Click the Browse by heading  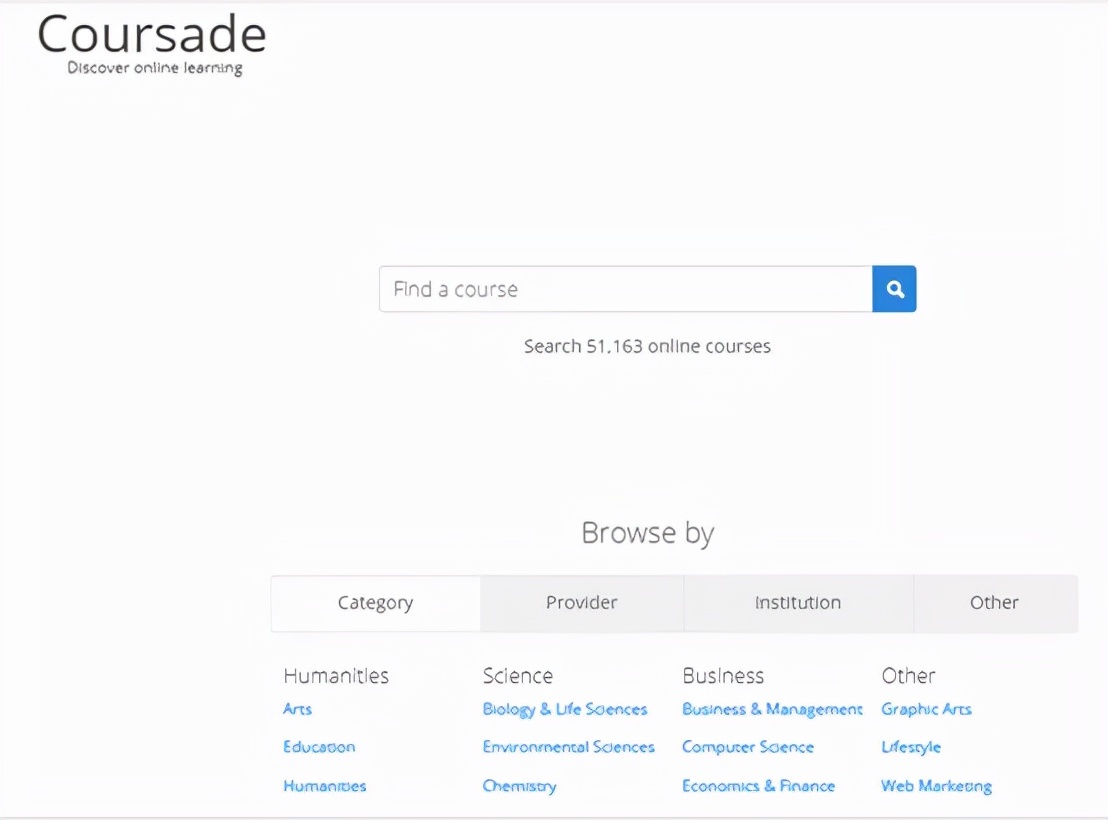647,533
